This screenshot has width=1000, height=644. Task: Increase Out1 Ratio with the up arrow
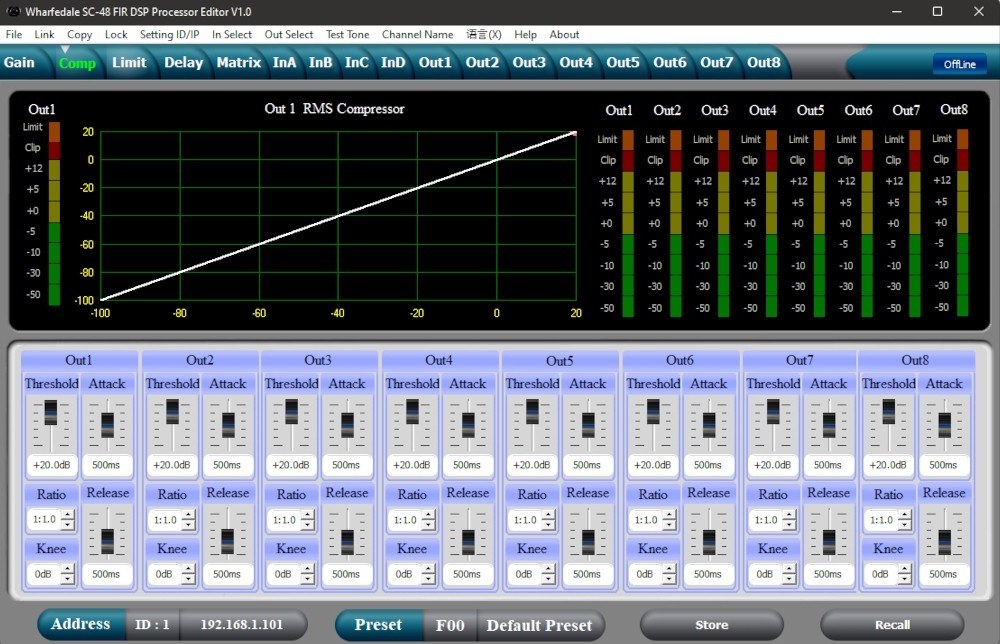point(68,515)
